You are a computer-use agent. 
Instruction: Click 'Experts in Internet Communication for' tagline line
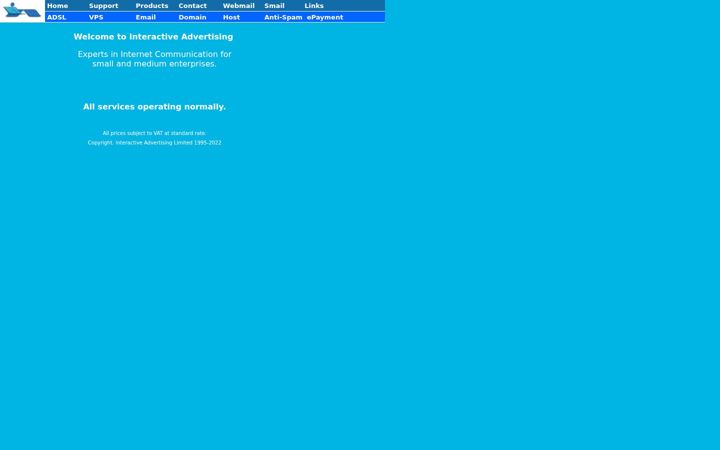(x=154, y=54)
